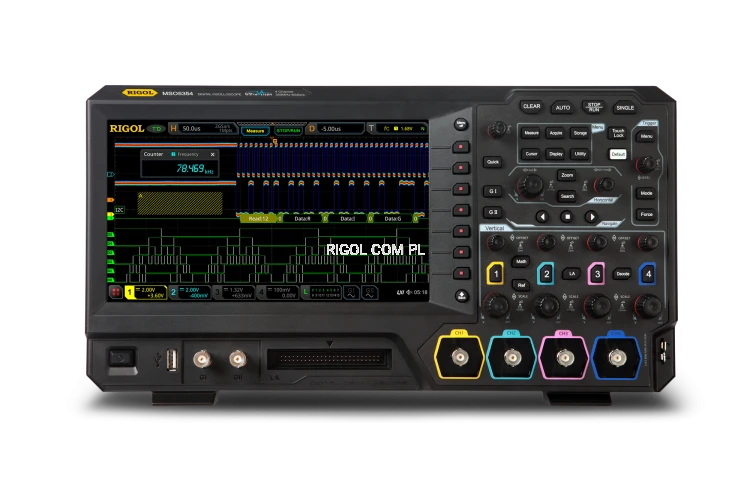Click the Utility menu button
This screenshot has width=750, height=499.
pyautogui.click(x=580, y=154)
